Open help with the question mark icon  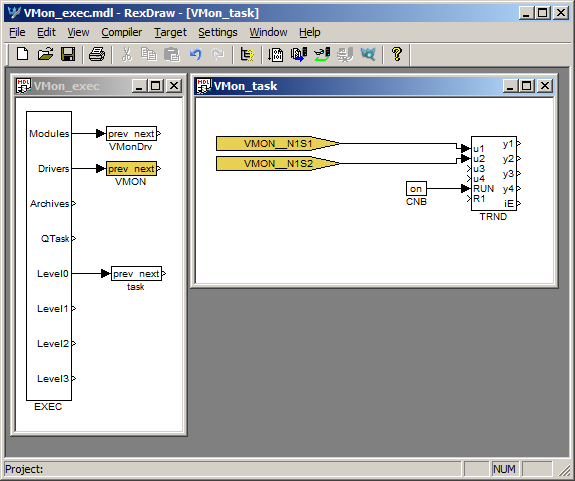click(x=396, y=54)
